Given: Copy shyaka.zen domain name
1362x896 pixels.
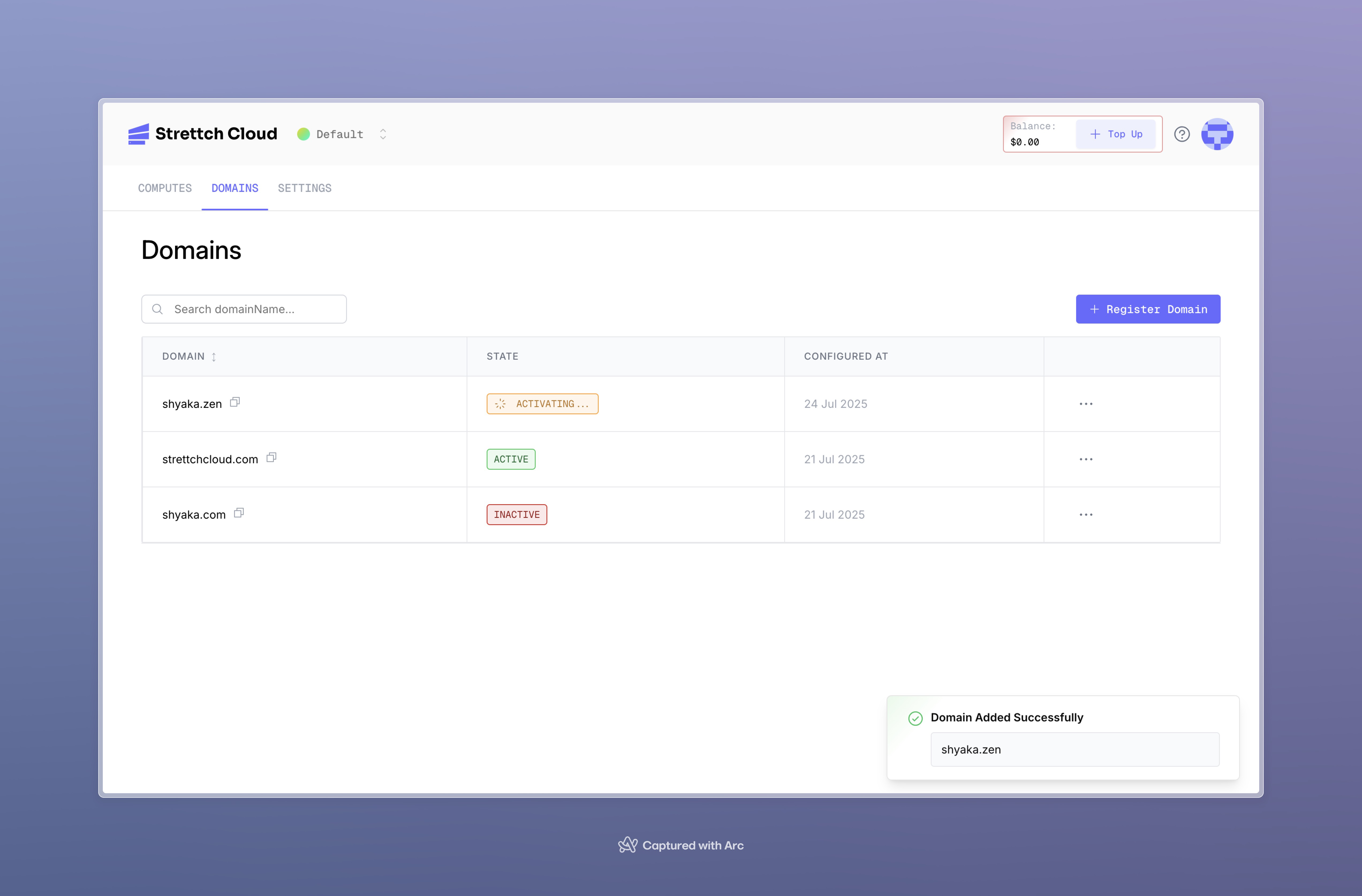Looking at the screenshot, I should pos(235,402).
